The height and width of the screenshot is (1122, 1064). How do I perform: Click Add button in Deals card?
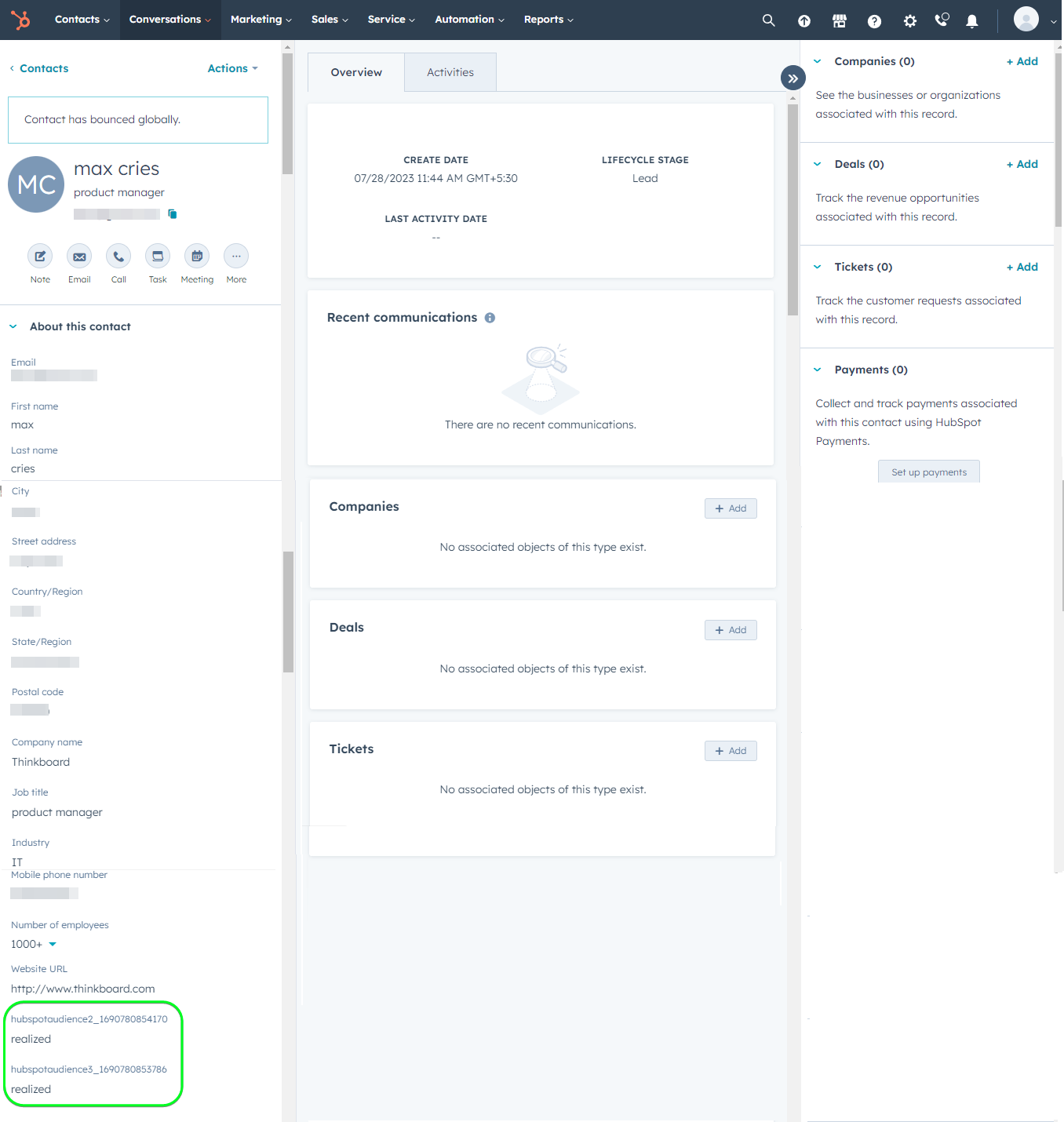tap(731, 630)
